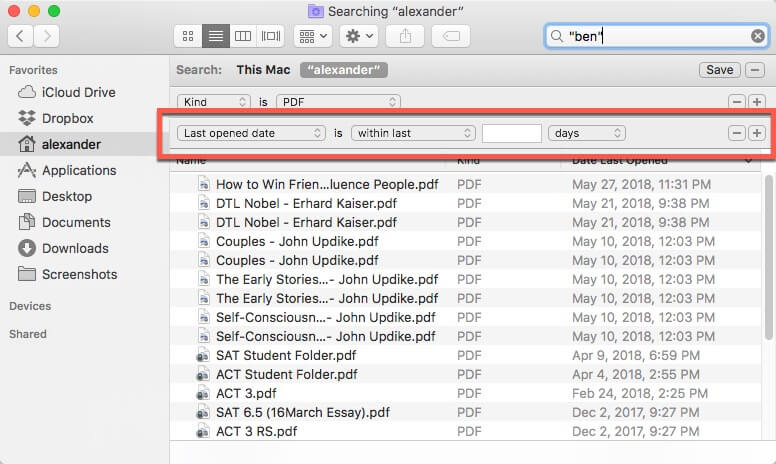The image size is (776, 464).
Task: Switch to icon view
Action: (188, 36)
